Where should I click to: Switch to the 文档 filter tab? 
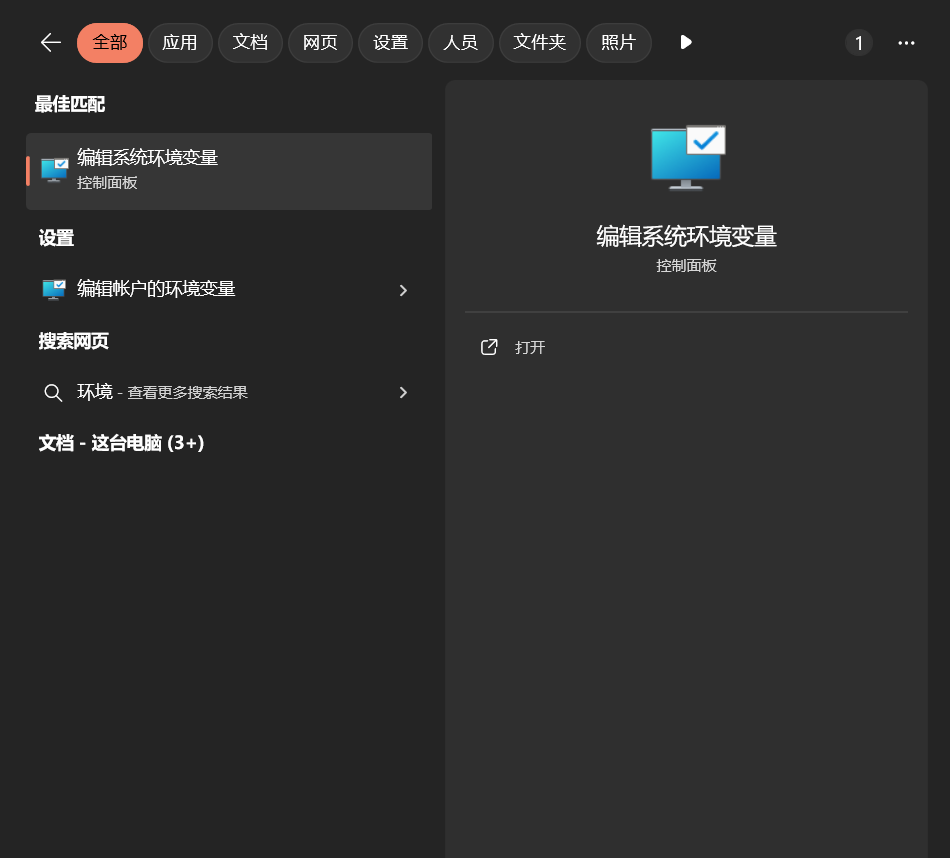[x=250, y=42]
